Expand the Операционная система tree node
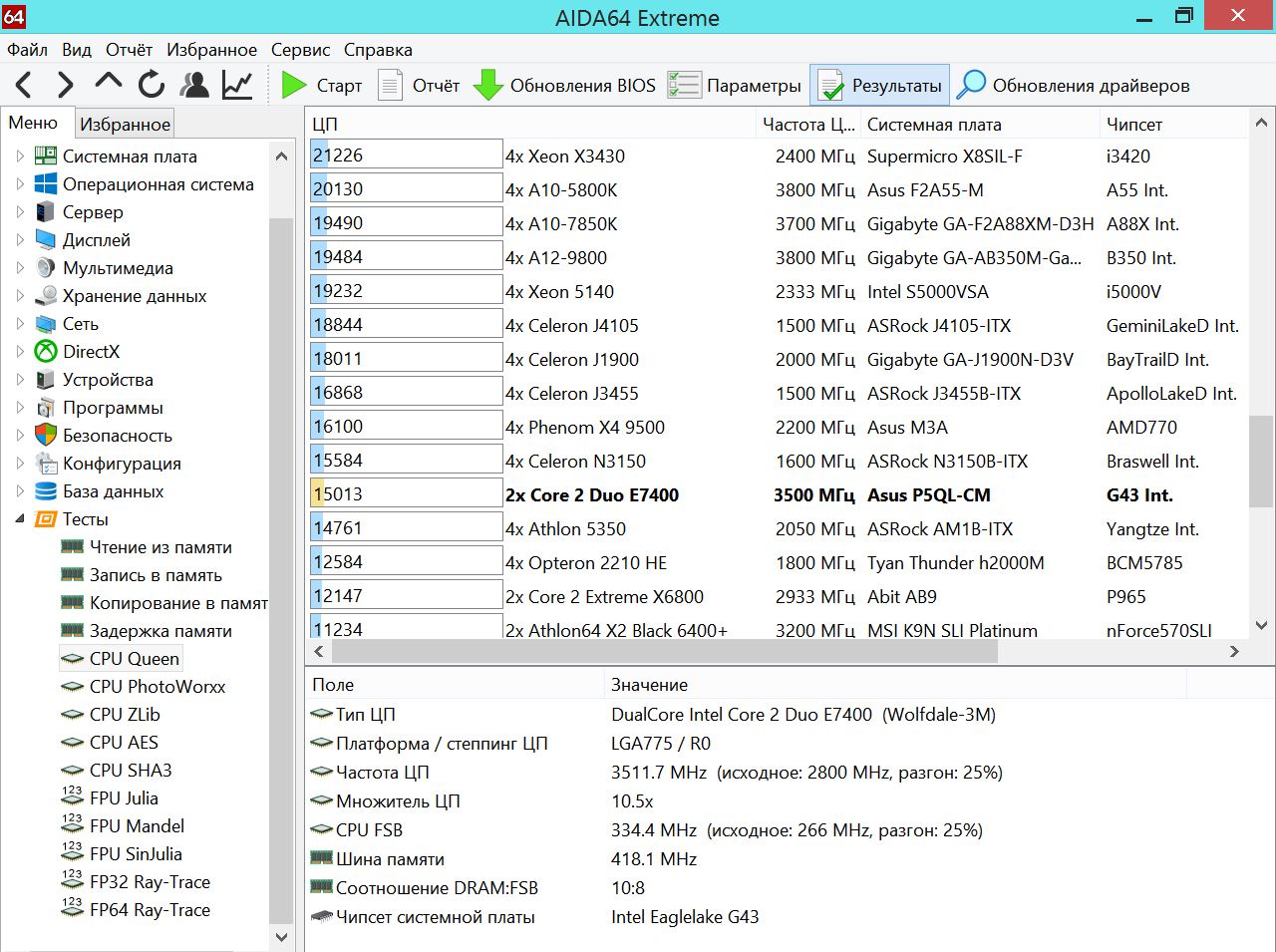 click(20, 184)
